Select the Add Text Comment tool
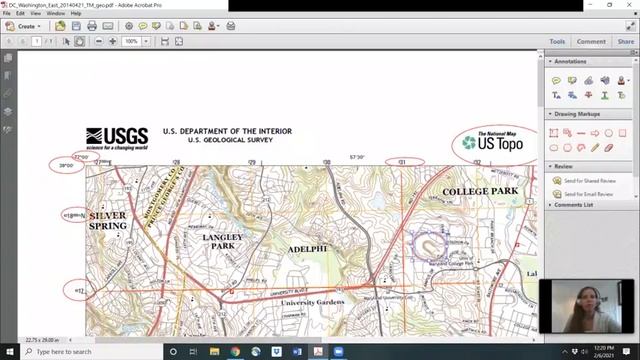Image resolution: width=640 pixels, height=360 pixels. tap(556, 95)
